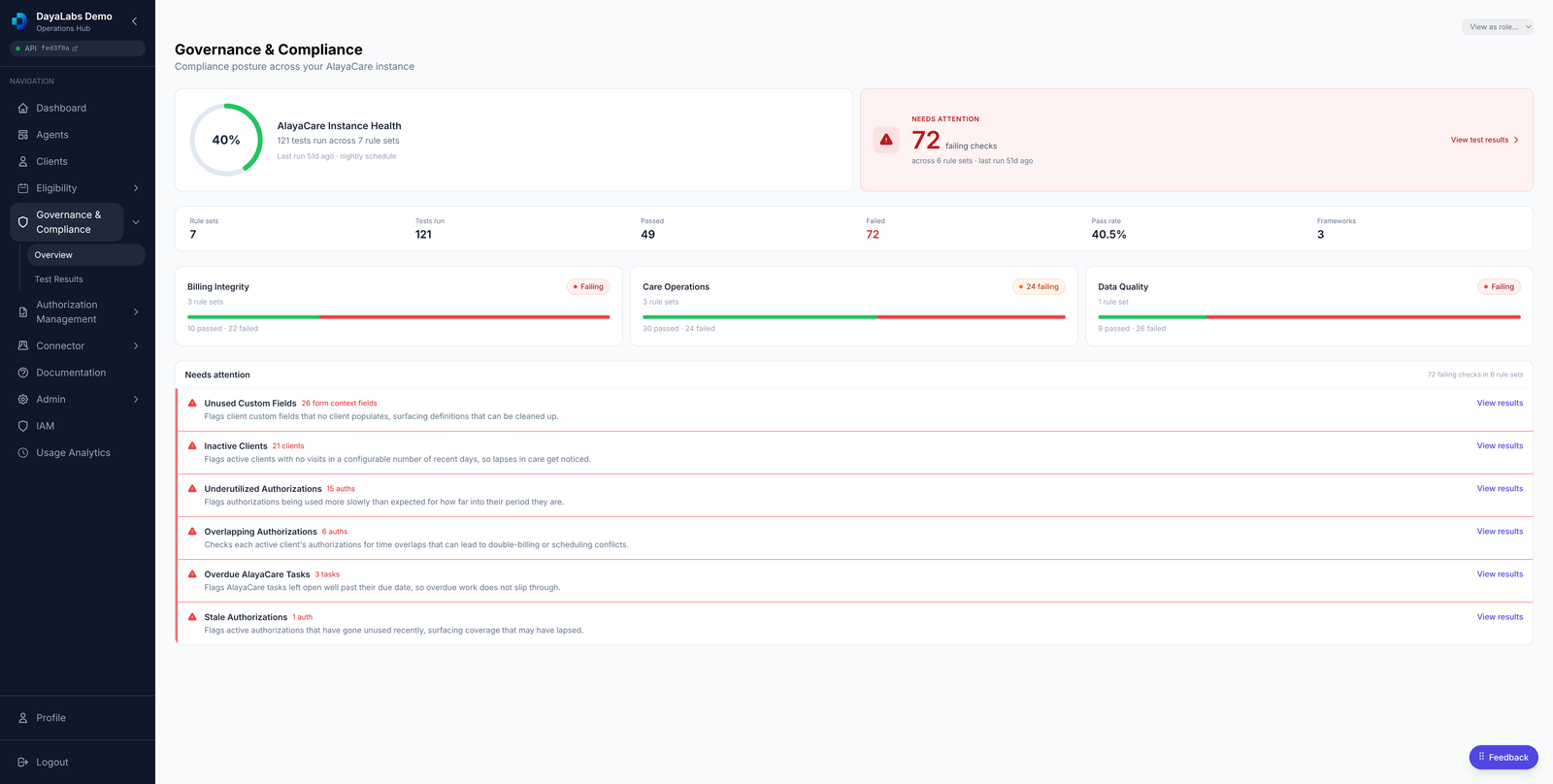Screen dimensions: 1553x784
Task: View results for Unused Custom Fields
Action: pos(1500,403)
